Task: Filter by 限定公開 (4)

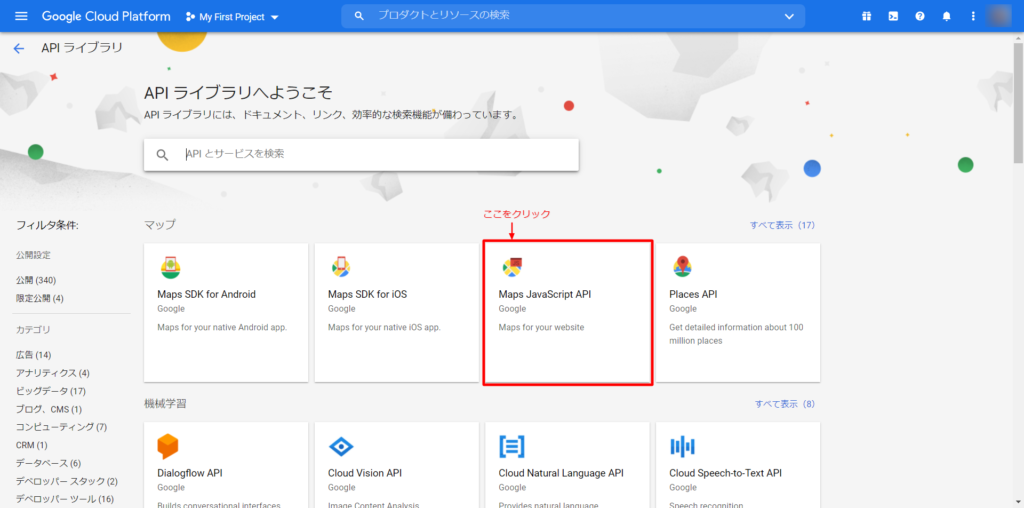Action: pyautogui.click(x=40, y=298)
